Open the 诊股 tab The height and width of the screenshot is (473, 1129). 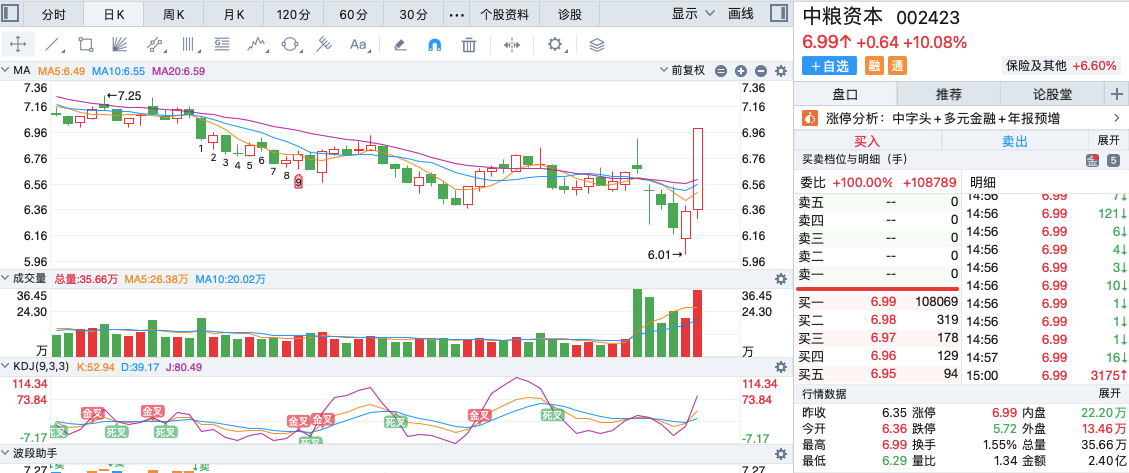tap(570, 14)
